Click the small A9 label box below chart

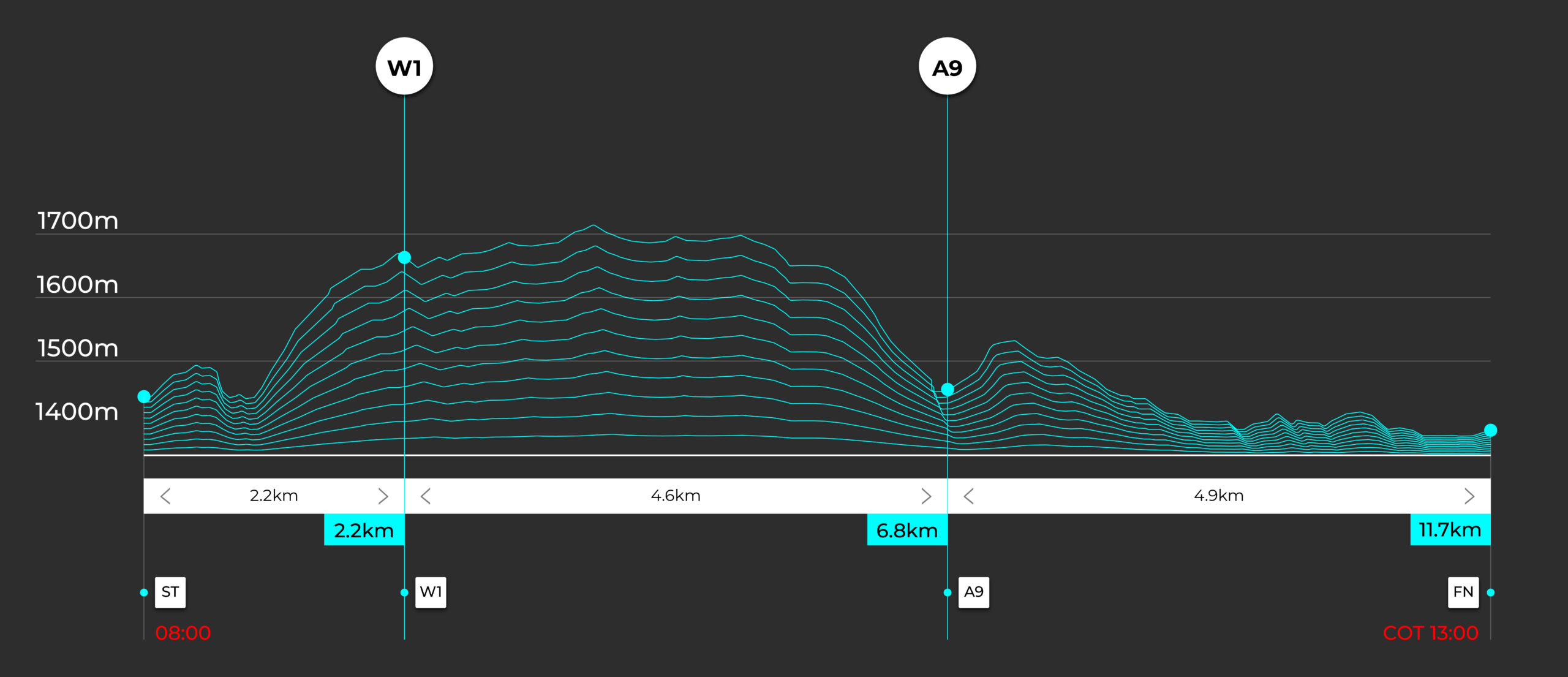click(x=973, y=592)
